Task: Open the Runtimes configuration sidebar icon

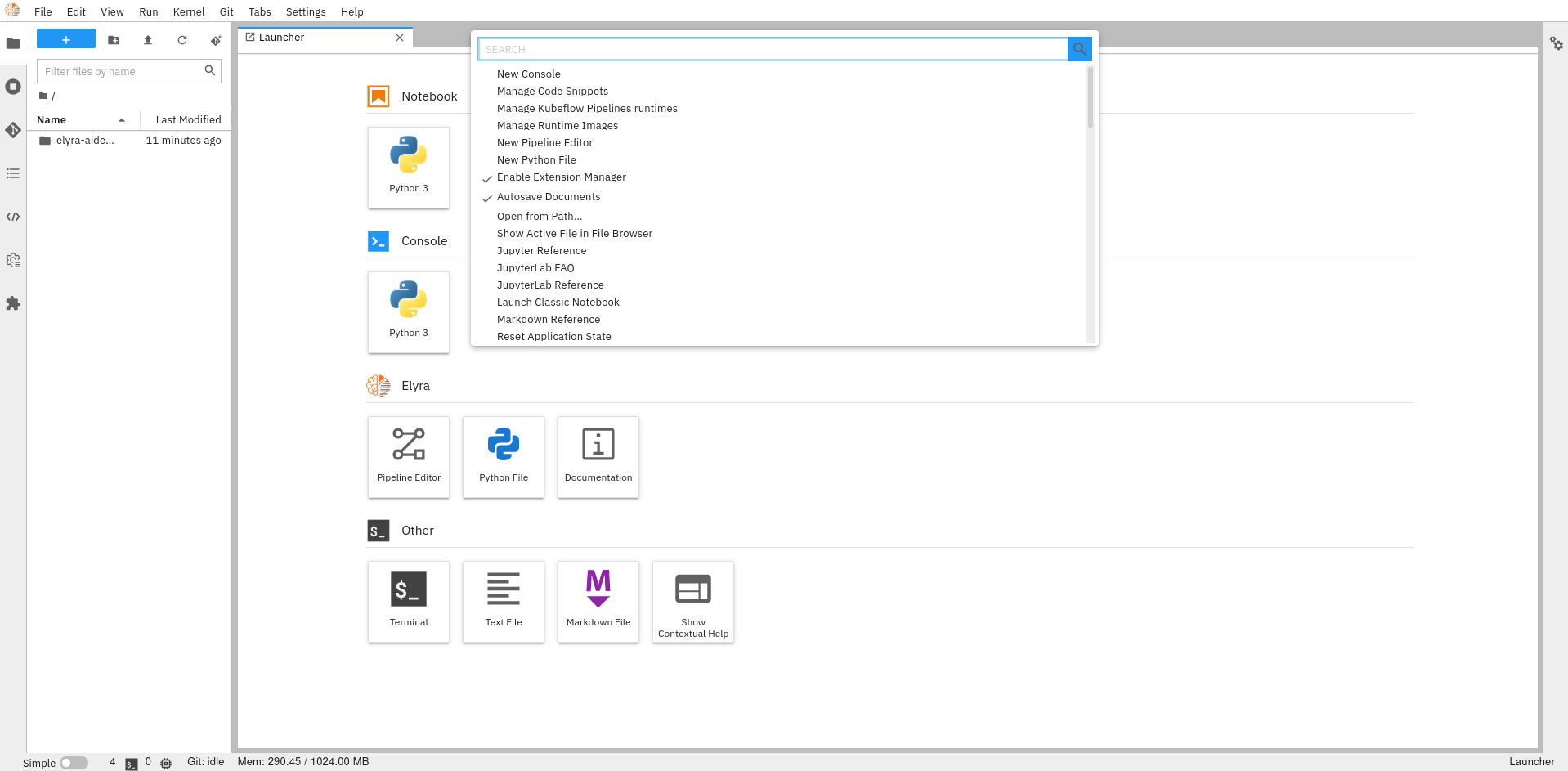Action: pyautogui.click(x=13, y=260)
